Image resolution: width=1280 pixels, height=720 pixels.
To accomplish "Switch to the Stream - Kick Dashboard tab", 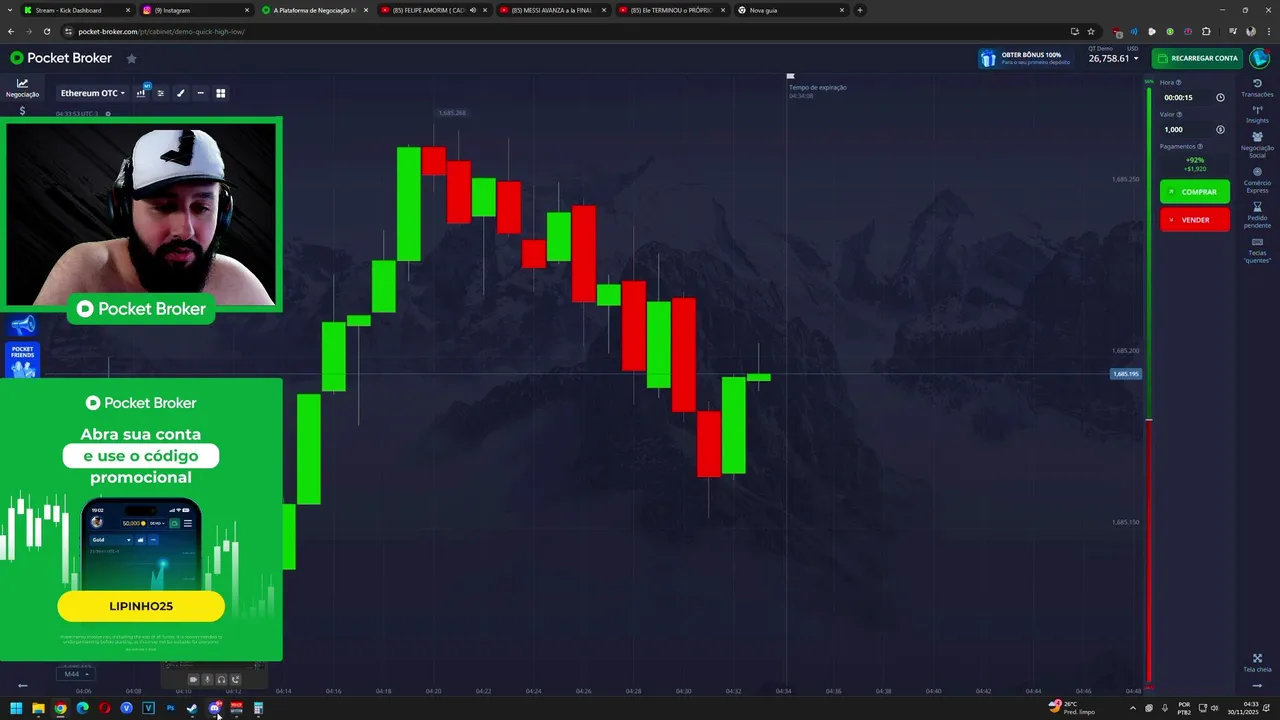I will tap(75, 10).
